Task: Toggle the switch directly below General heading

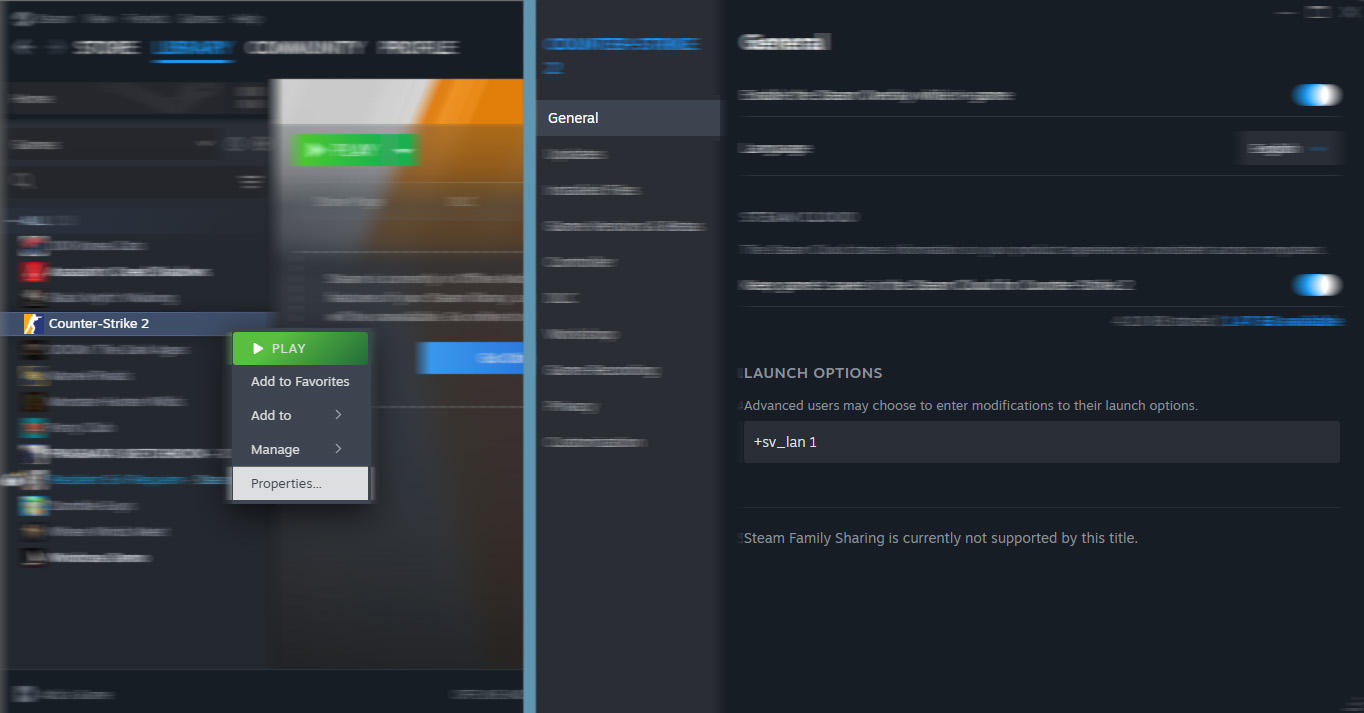Action: tap(1315, 95)
